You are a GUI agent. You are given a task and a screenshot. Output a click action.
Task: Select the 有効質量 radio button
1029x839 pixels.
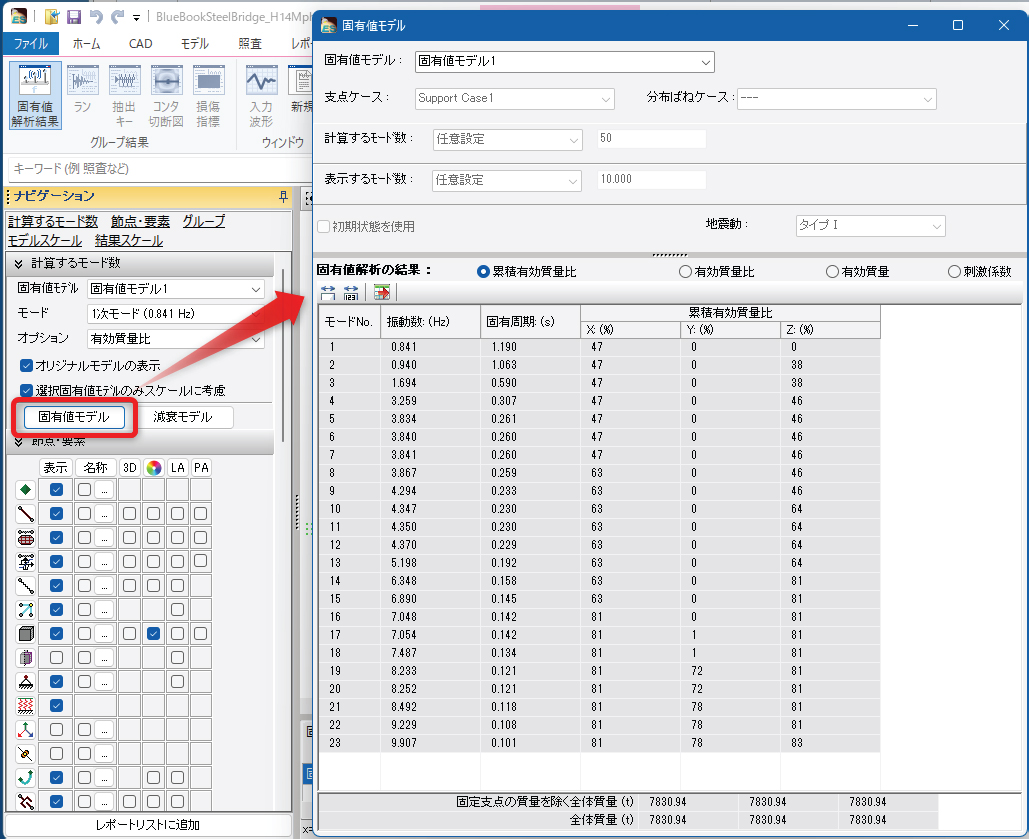(x=832, y=272)
